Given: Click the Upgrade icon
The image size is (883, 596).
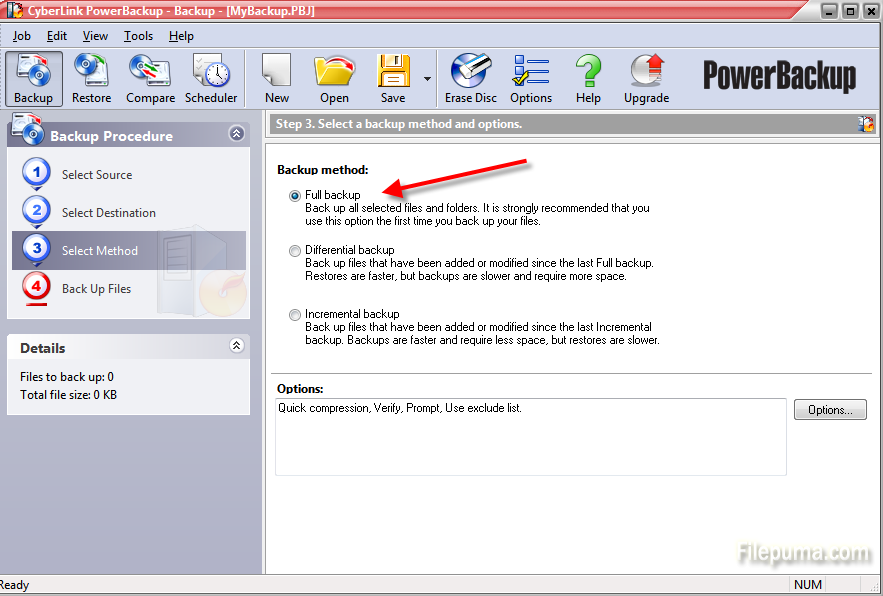Looking at the screenshot, I should click(646, 78).
